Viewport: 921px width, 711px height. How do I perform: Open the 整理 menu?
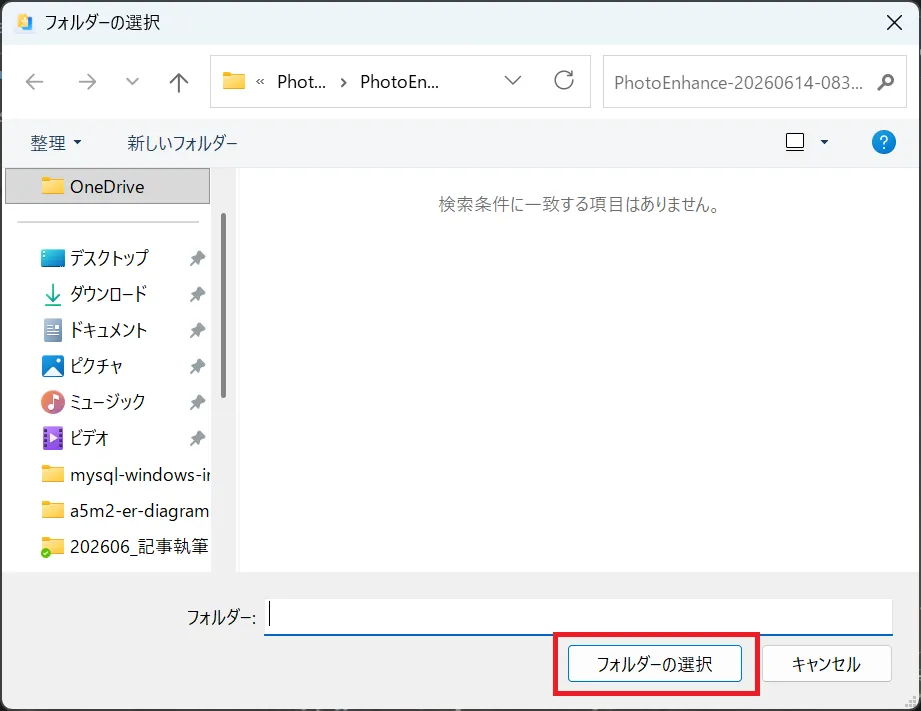(x=56, y=143)
